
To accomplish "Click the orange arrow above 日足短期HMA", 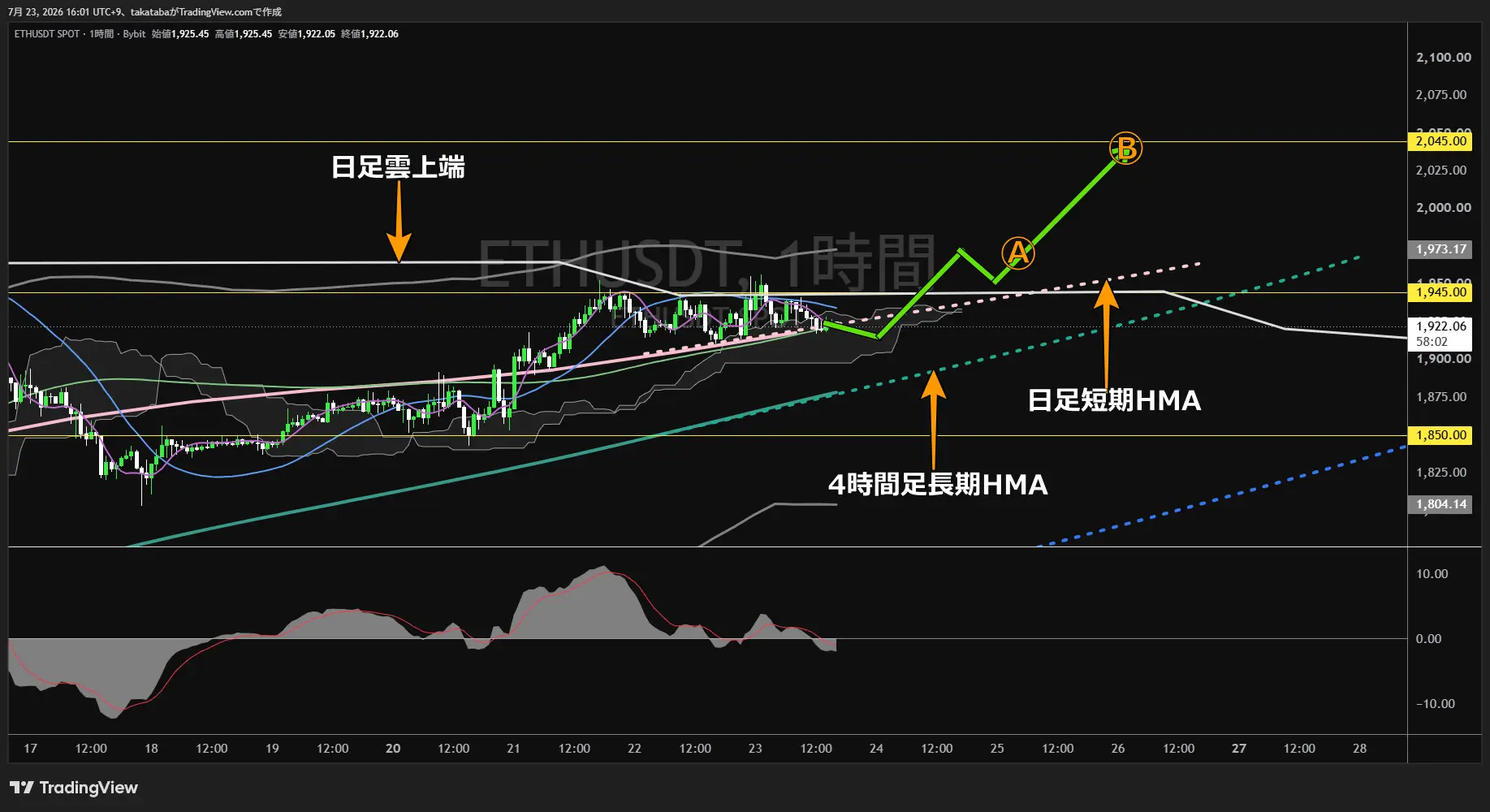I will click(1106, 330).
